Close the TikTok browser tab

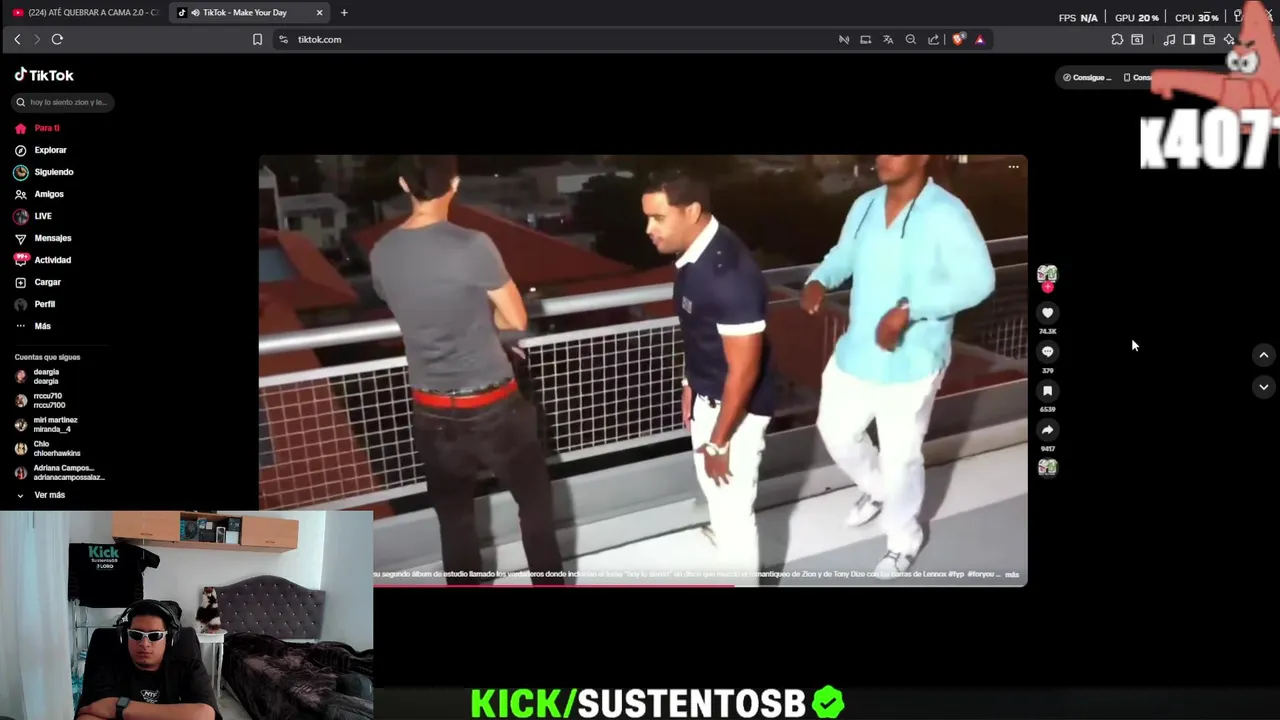pyautogui.click(x=319, y=12)
